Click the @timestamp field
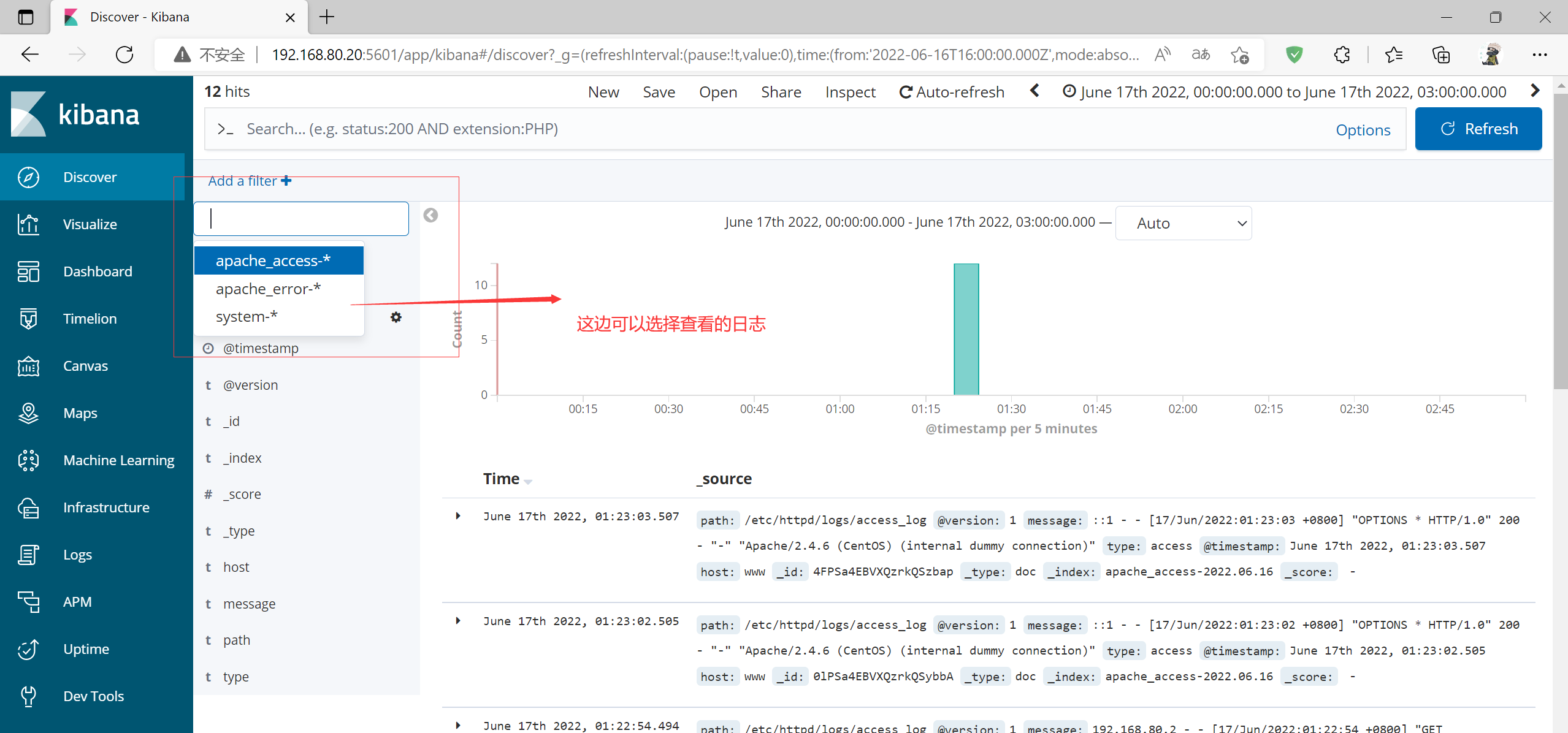 261,348
